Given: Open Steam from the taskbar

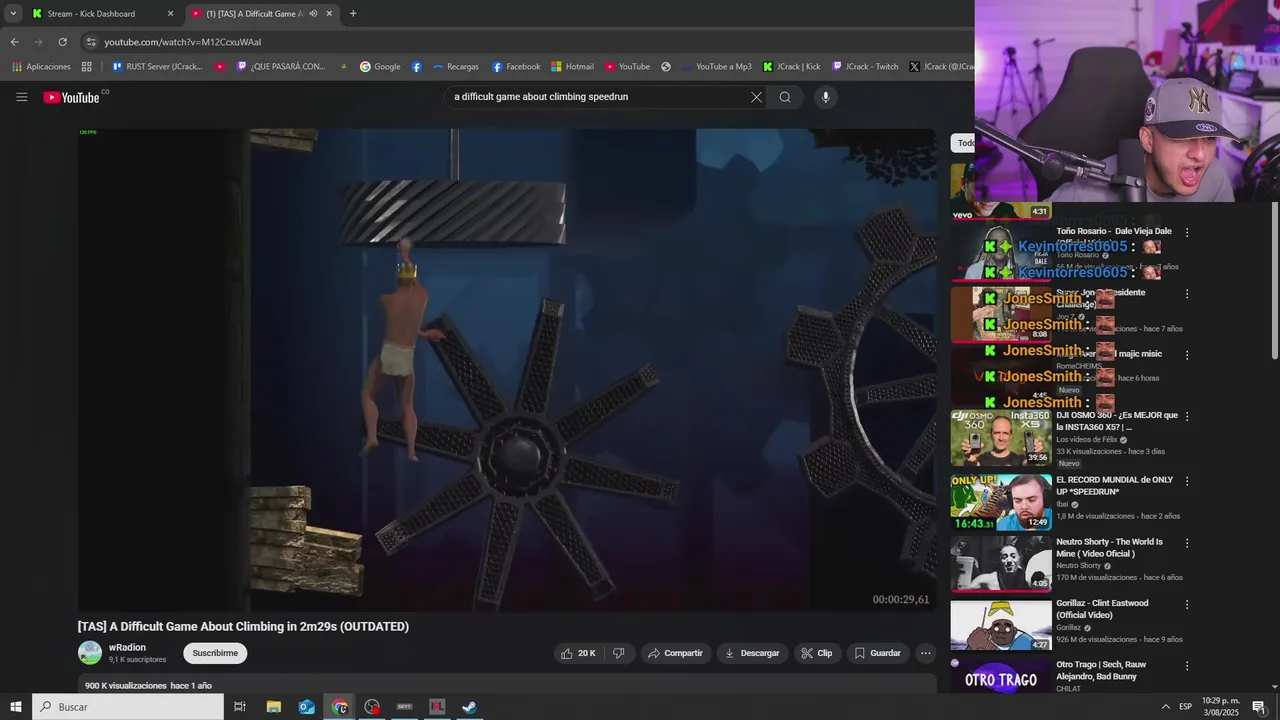Looking at the screenshot, I should coord(469,707).
